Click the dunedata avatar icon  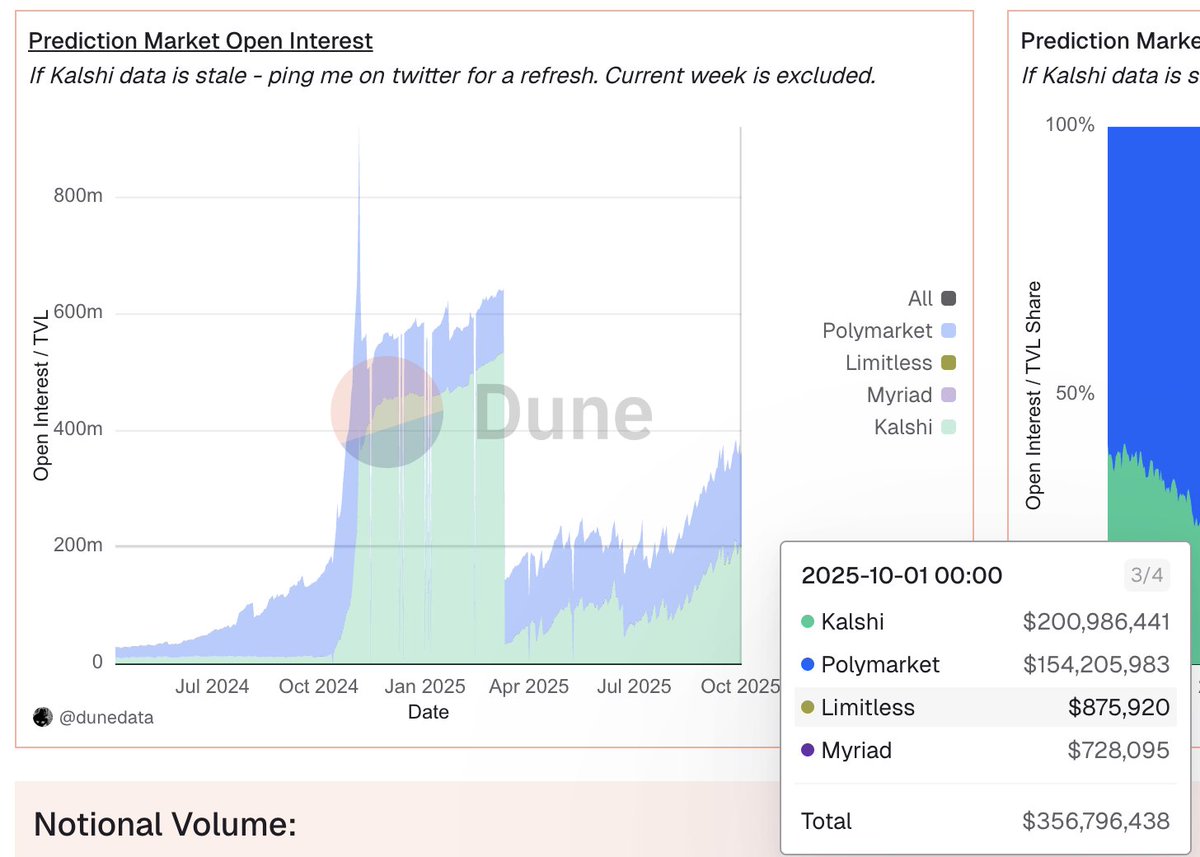pos(42,716)
